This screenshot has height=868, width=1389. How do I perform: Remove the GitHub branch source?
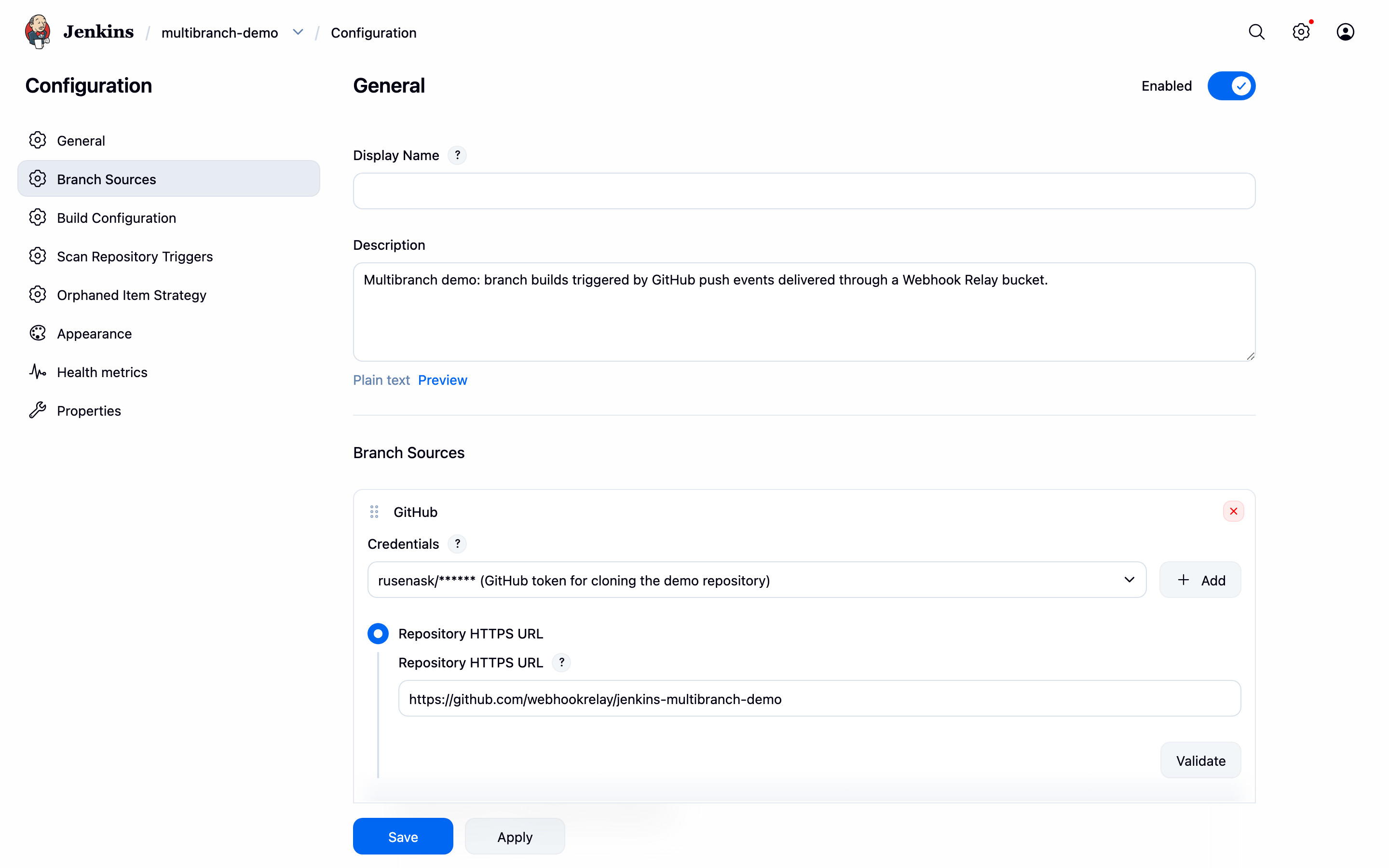click(x=1233, y=512)
